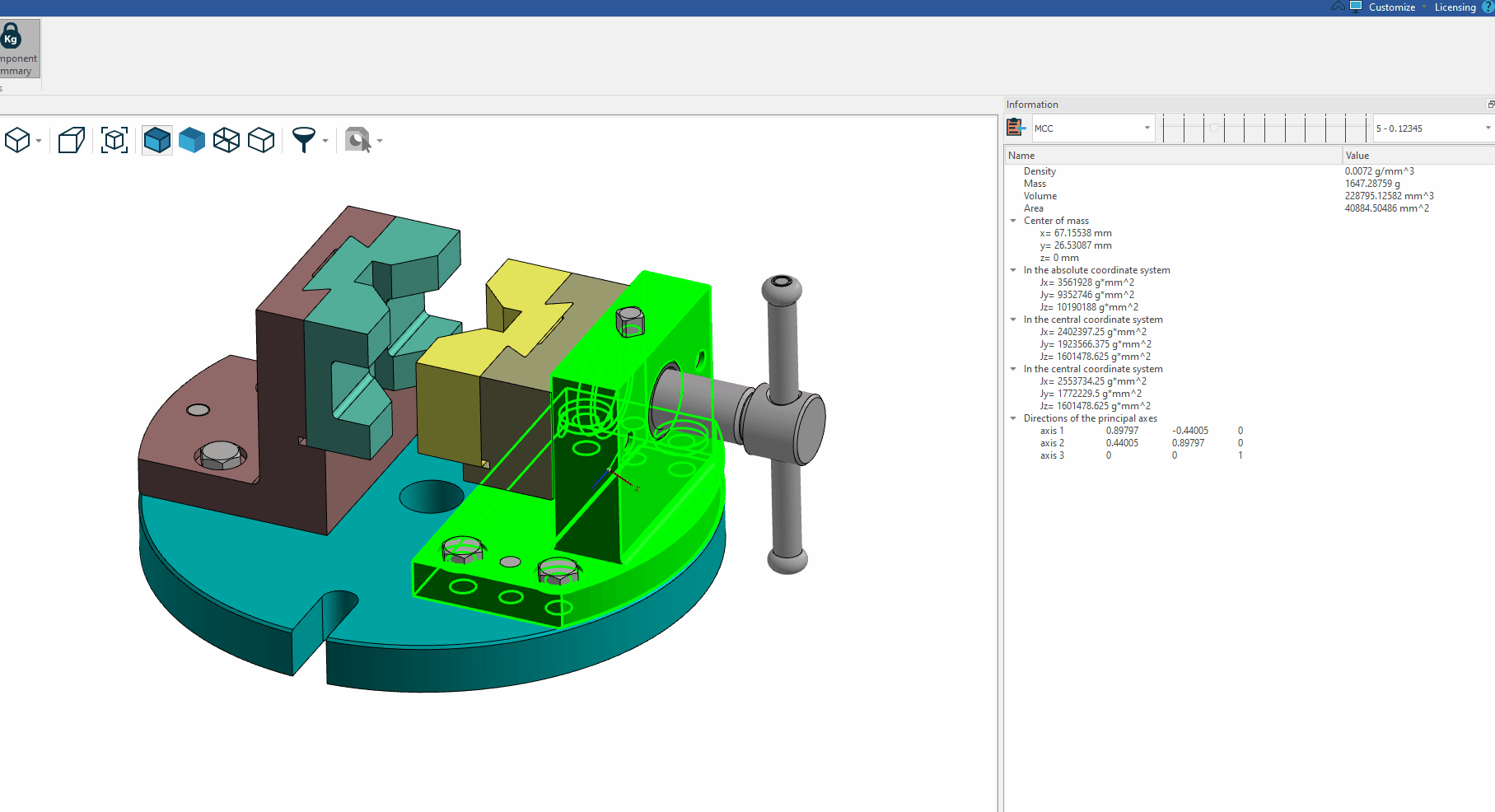Click the Component Summary Kg icon
Screen dimensions: 1495x812
pyautogui.click(x=12, y=38)
